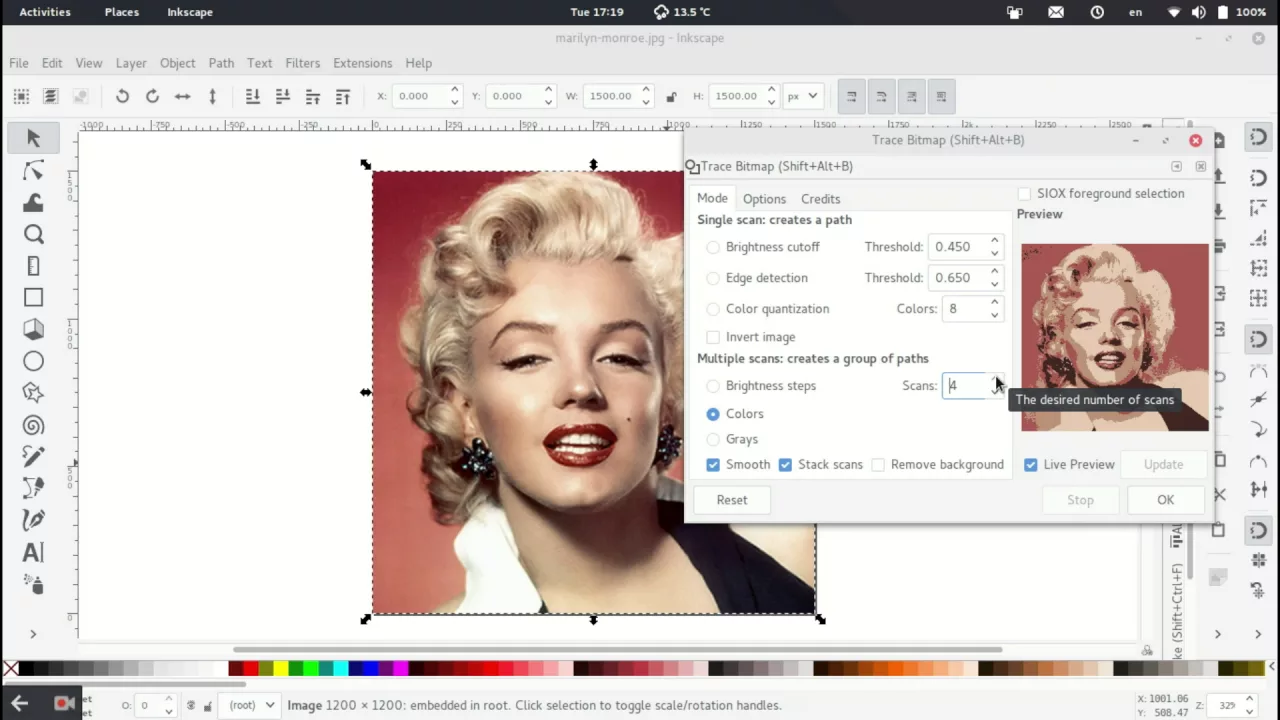Select the Grays radio option
The width and height of the screenshot is (1280, 720).
pyautogui.click(x=713, y=439)
